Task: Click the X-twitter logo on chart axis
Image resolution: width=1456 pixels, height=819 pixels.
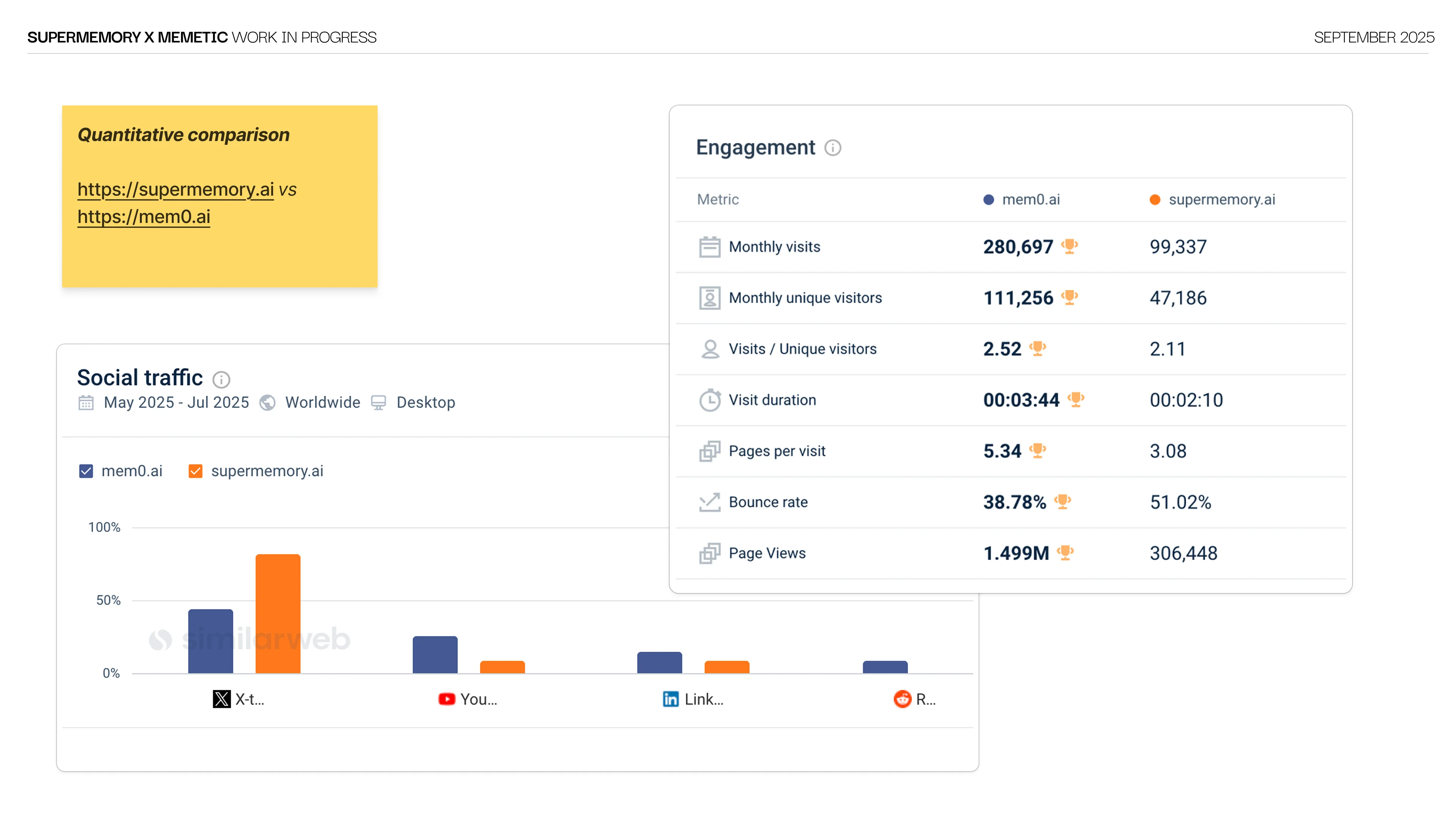Action: click(221, 699)
